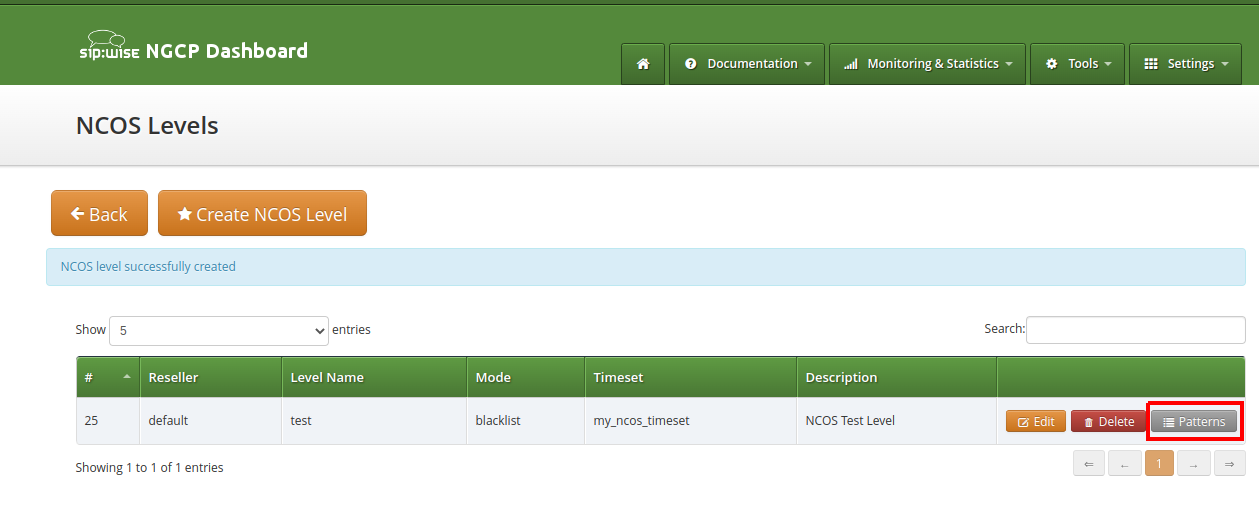Focus the Search input field
Image resolution: width=1259 pixels, height=505 pixels.
click(1135, 329)
